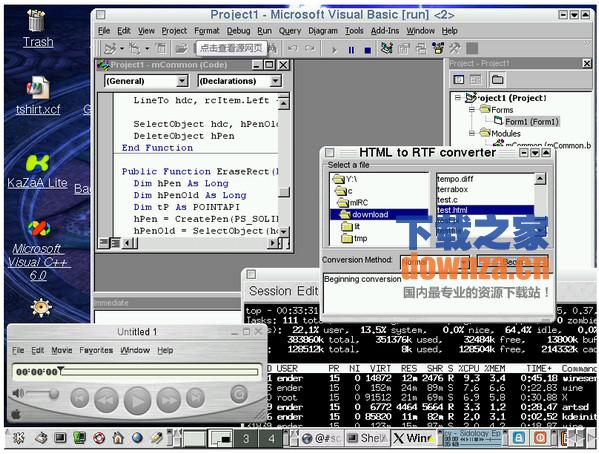This screenshot has width=599, height=454.
Task: Open Project Explorer from the VB toolbar
Action: (387, 49)
